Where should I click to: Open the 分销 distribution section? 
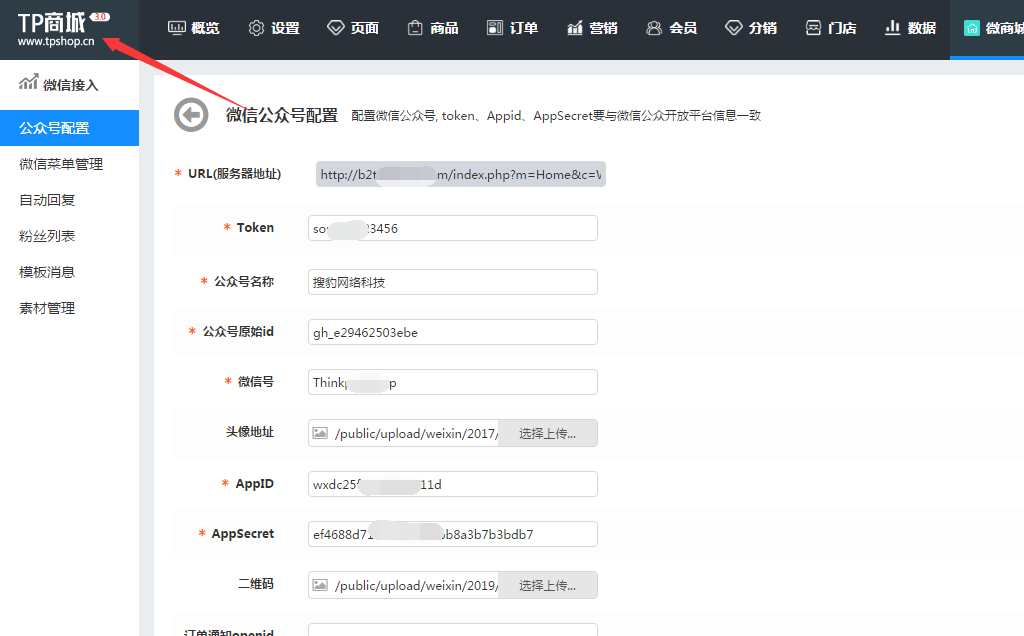pyautogui.click(x=751, y=28)
